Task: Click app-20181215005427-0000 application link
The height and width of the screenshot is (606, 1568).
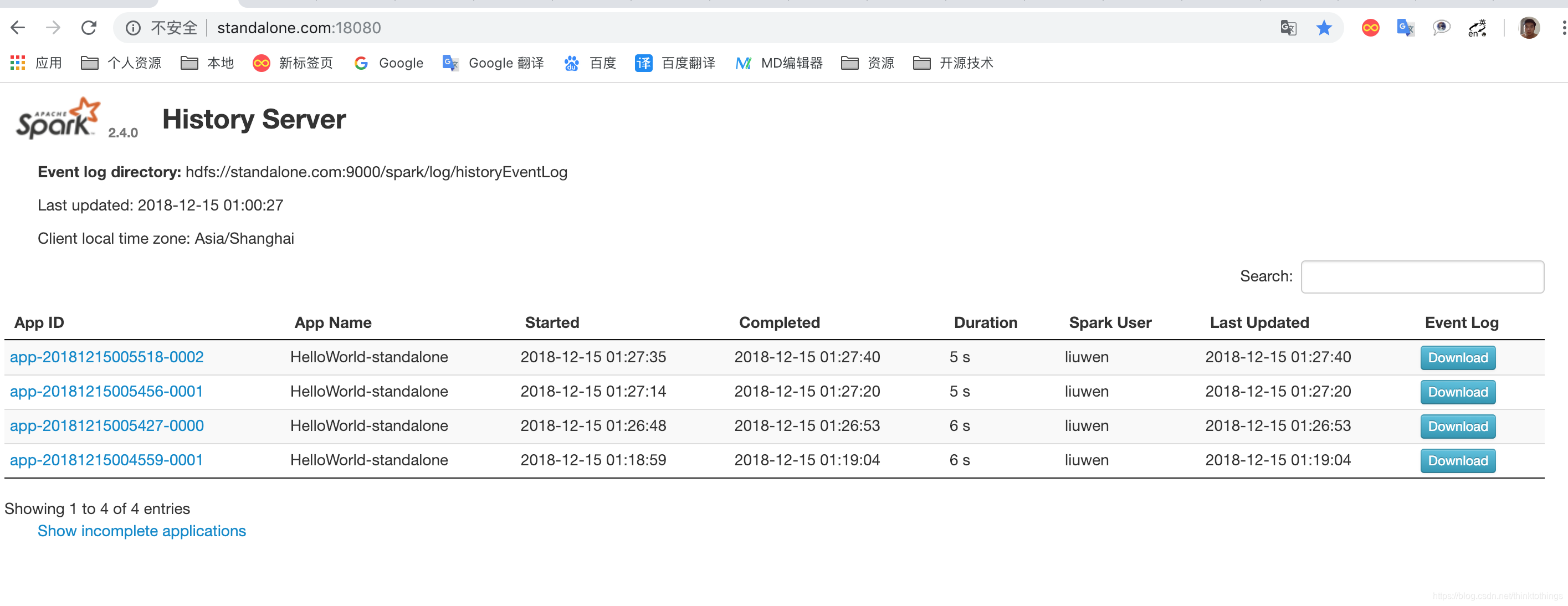Action: coord(107,426)
